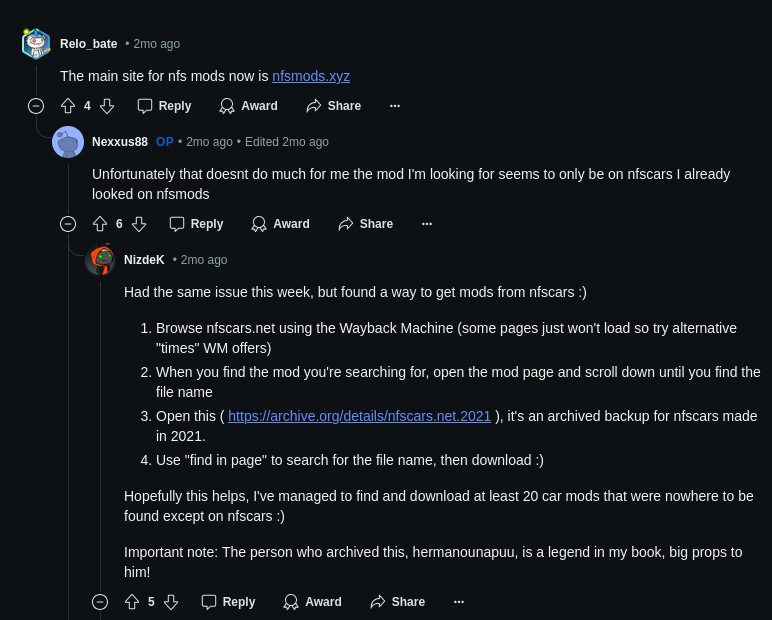Open more options on Nexxus88's comment
Viewport: 772px width, 620px height.
click(x=427, y=224)
